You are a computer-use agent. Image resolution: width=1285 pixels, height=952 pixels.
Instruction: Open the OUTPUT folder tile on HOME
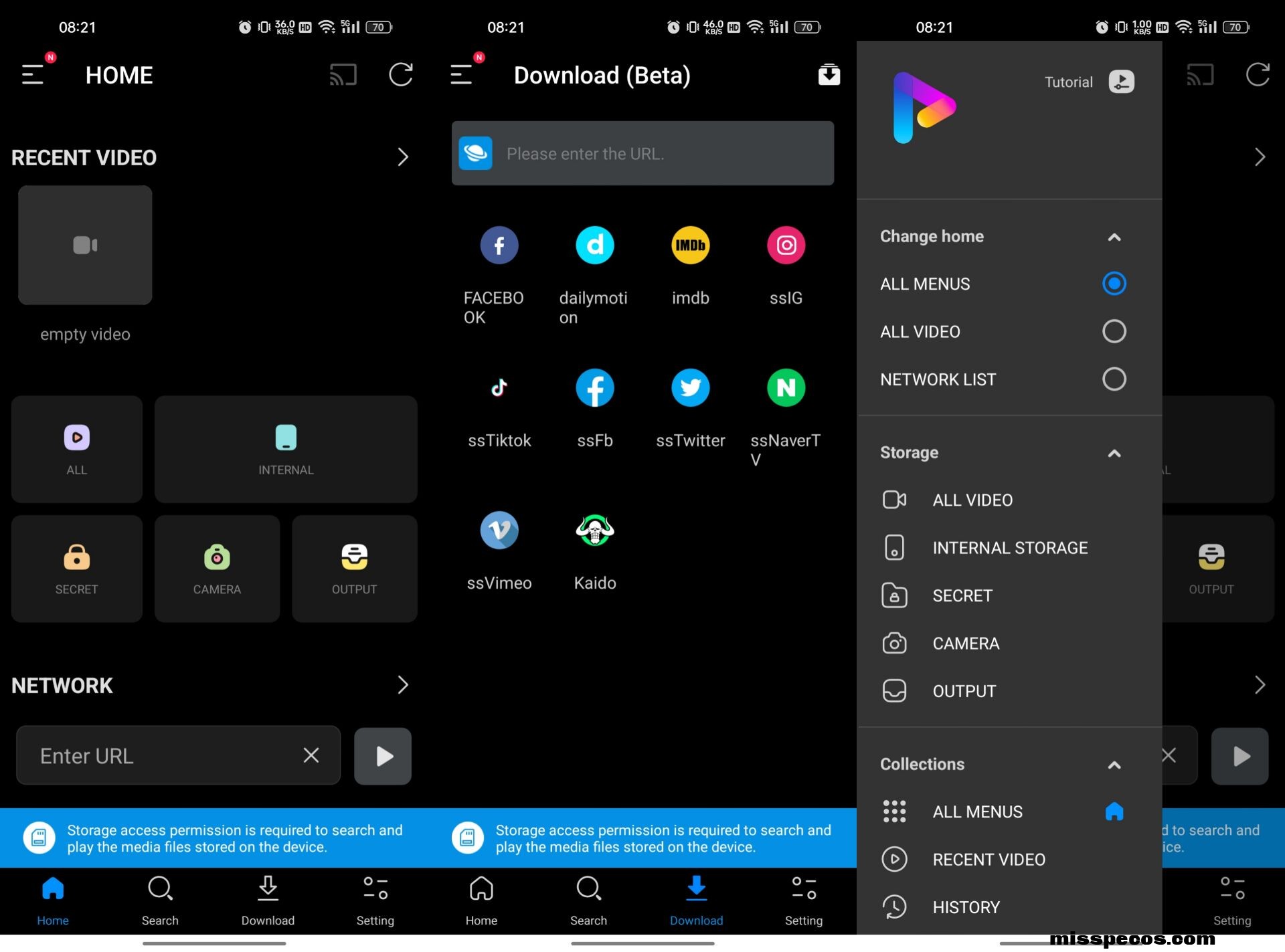[355, 569]
